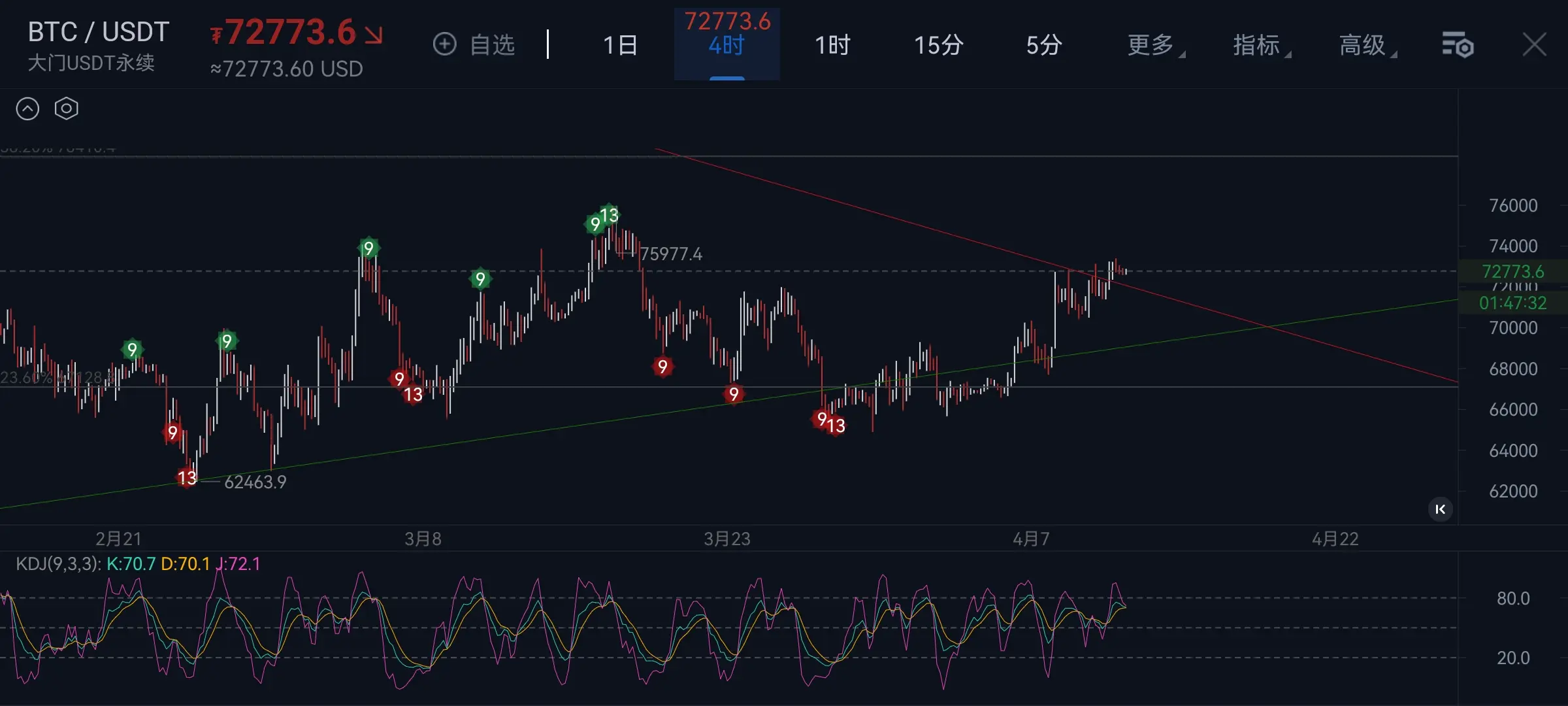Switch to the 1日 timeframe
This screenshot has width=1568, height=706.
pos(619,45)
